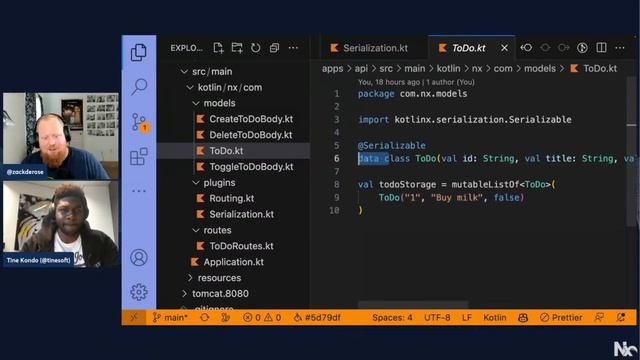This screenshot has height=360, width=640.
Task: Open notifications bell in status bar
Action: click(620, 317)
